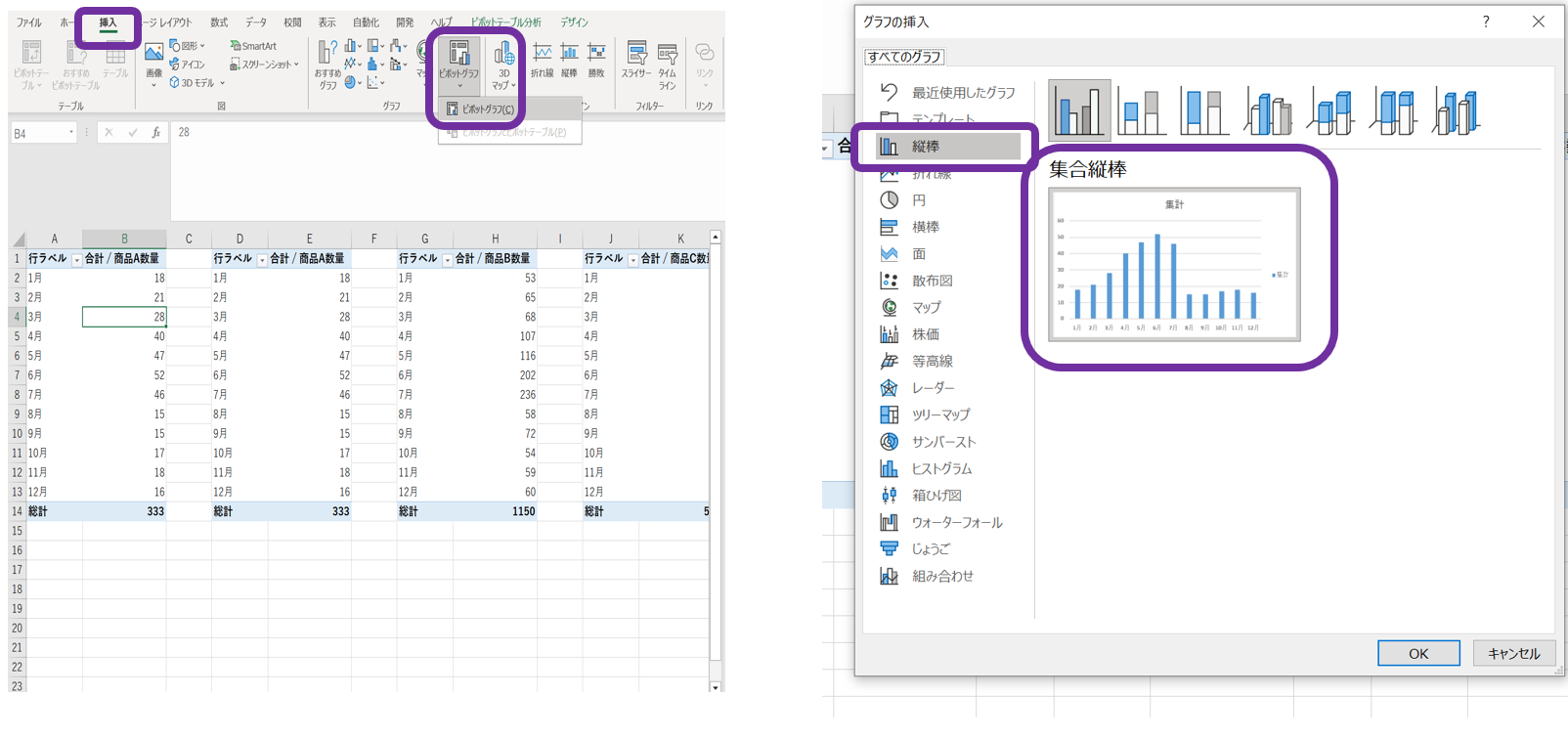
Task: Open the ファイル ribbon tab
Action: [x=29, y=22]
